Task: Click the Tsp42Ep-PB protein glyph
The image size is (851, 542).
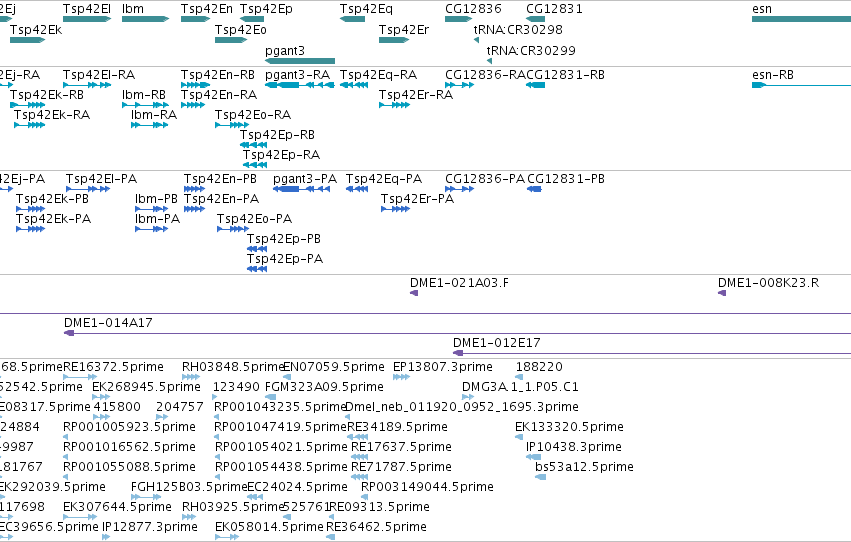Action: [x=257, y=250]
